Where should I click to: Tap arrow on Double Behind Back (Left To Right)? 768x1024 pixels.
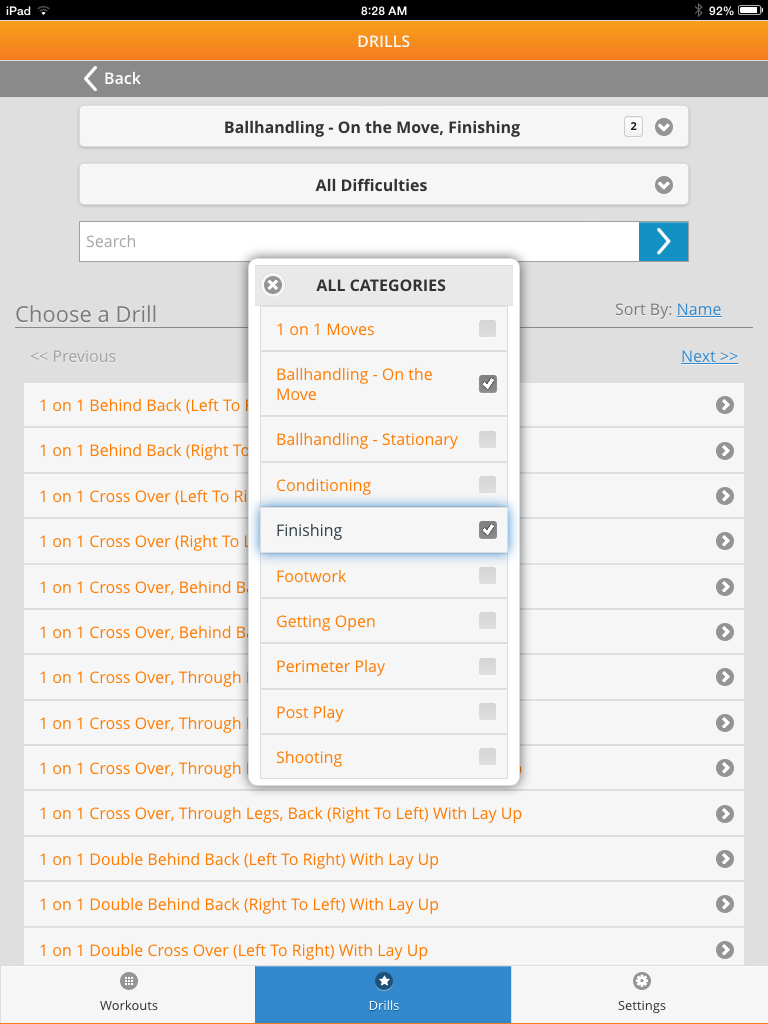coord(725,859)
